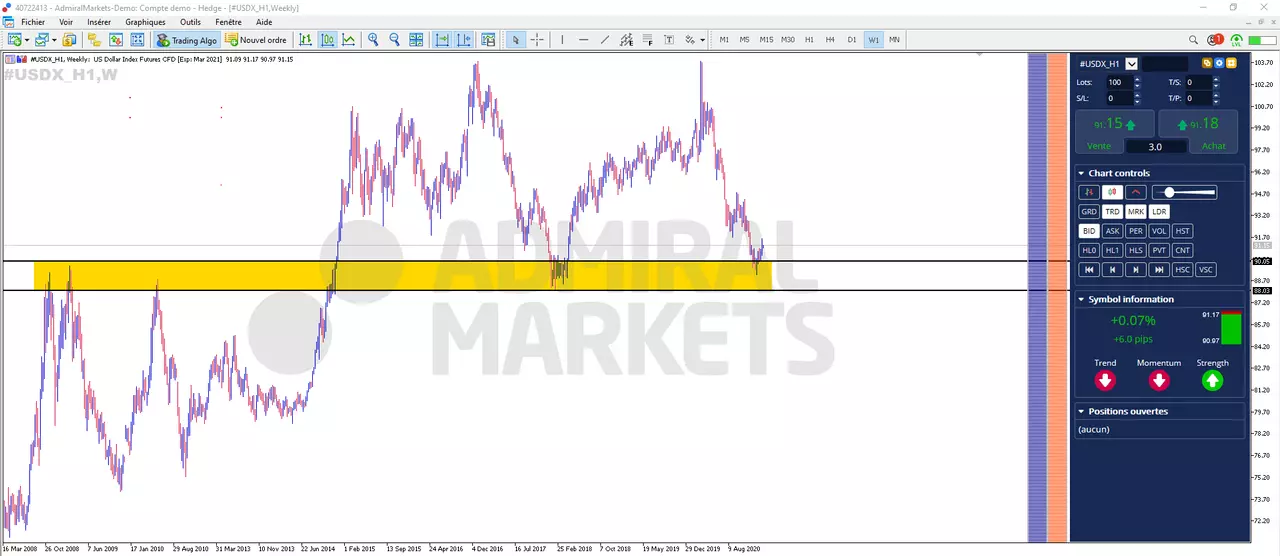Viewport: 1280px width, 556px height.
Task: Open the Strategy Tester icon
Action: (137, 40)
